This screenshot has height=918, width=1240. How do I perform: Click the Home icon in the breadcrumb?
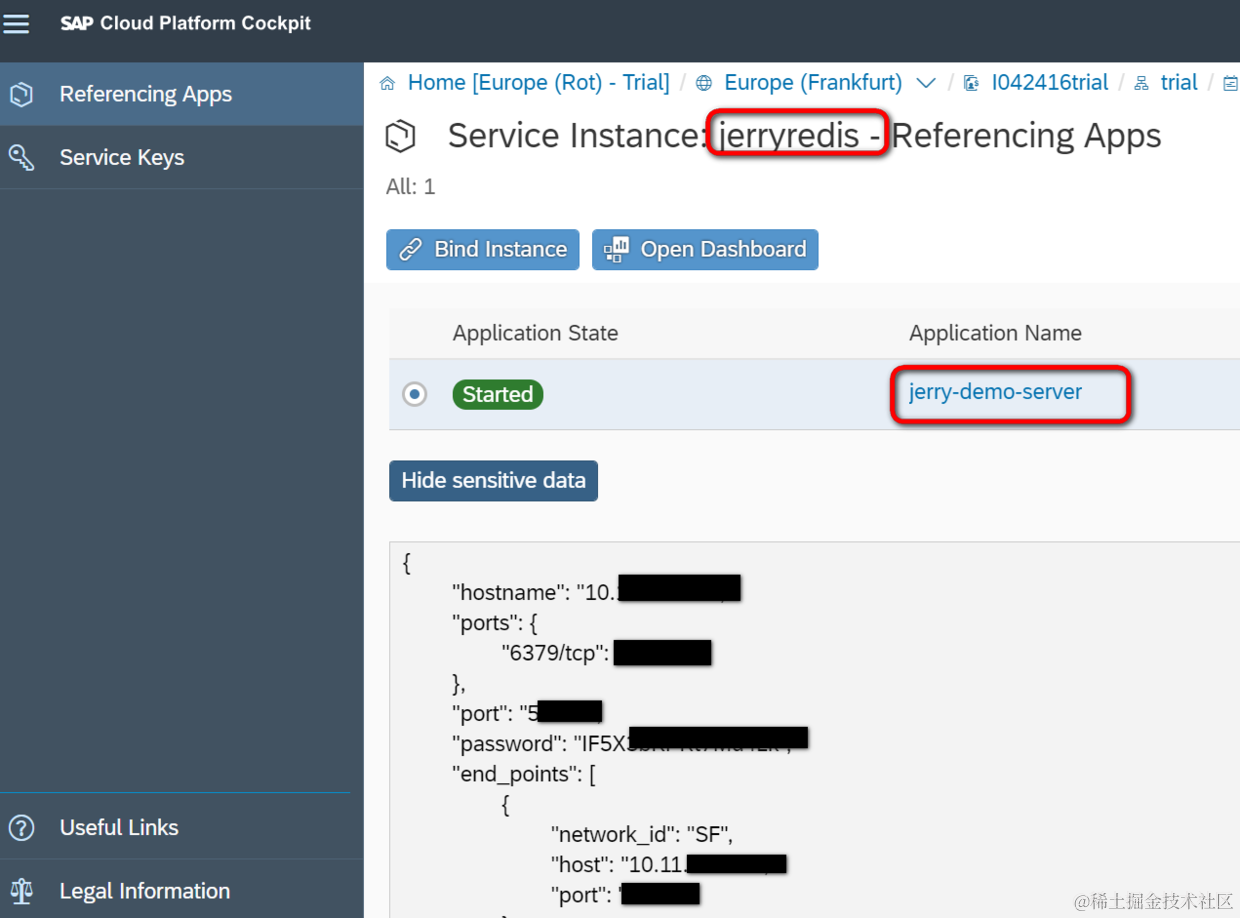point(388,83)
